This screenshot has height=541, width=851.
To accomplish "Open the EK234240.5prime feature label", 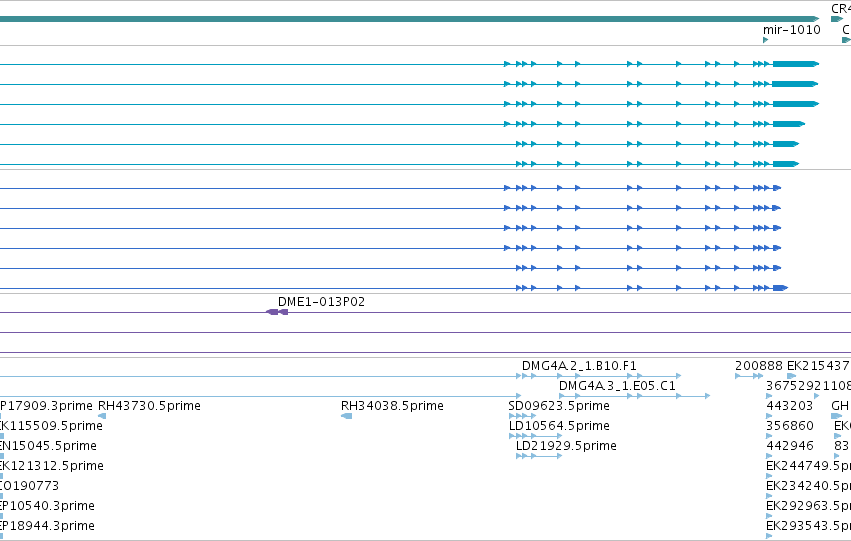I will click(x=808, y=486).
